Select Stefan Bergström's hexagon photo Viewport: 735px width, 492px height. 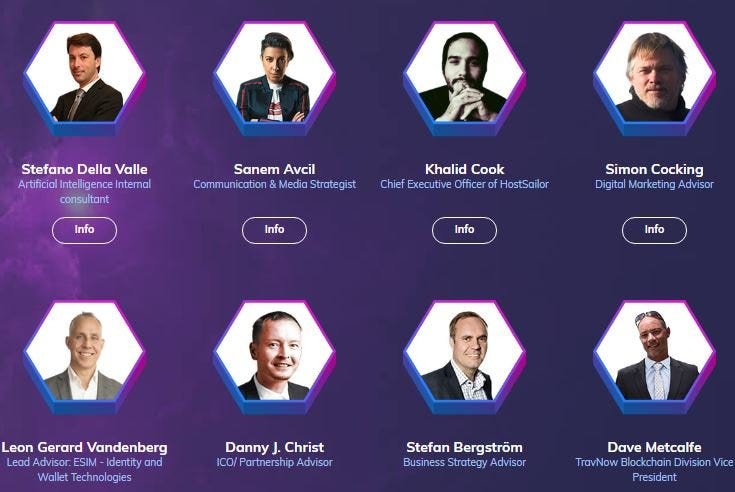(464, 357)
